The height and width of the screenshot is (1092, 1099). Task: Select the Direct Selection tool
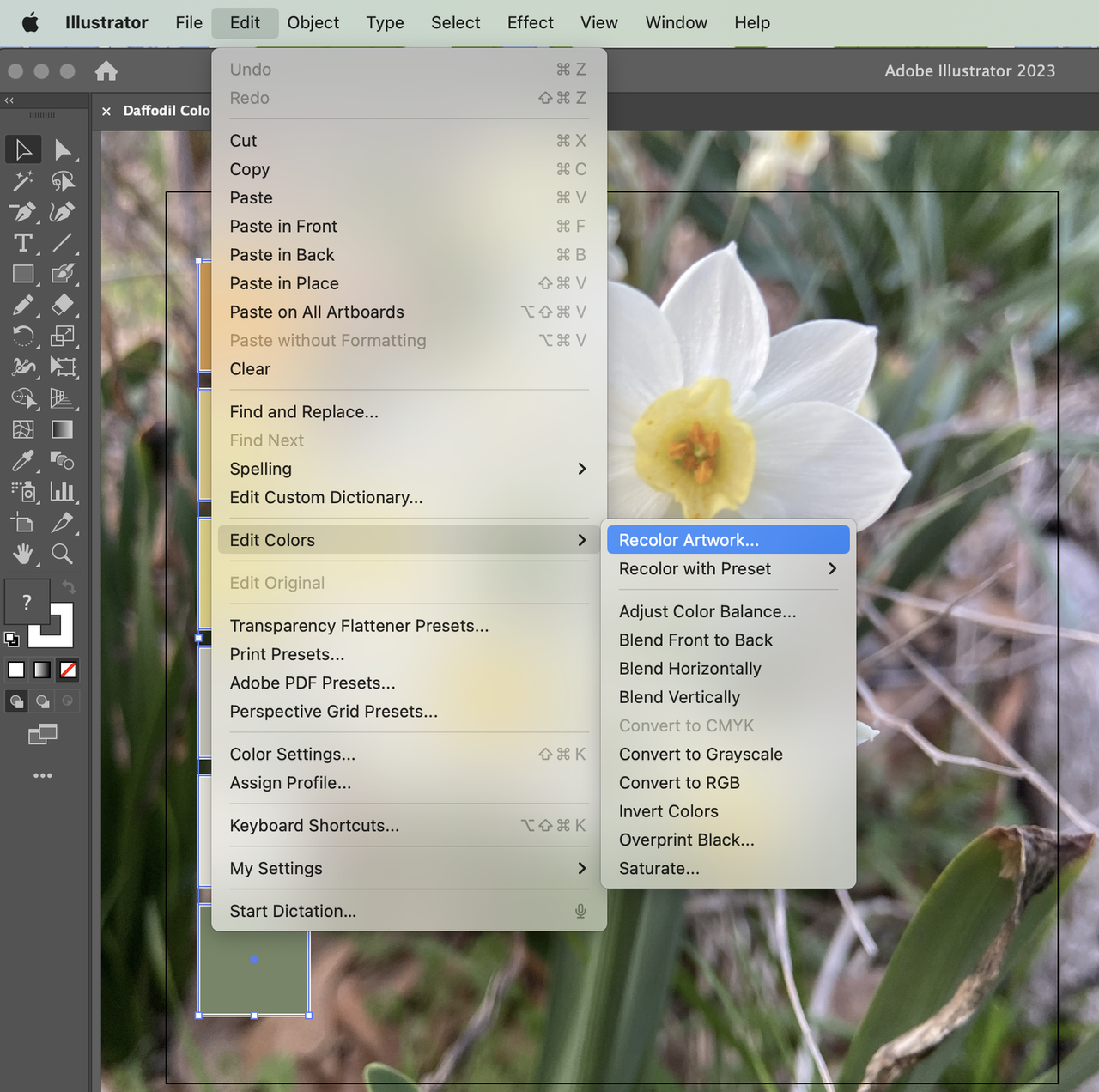coord(64,149)
